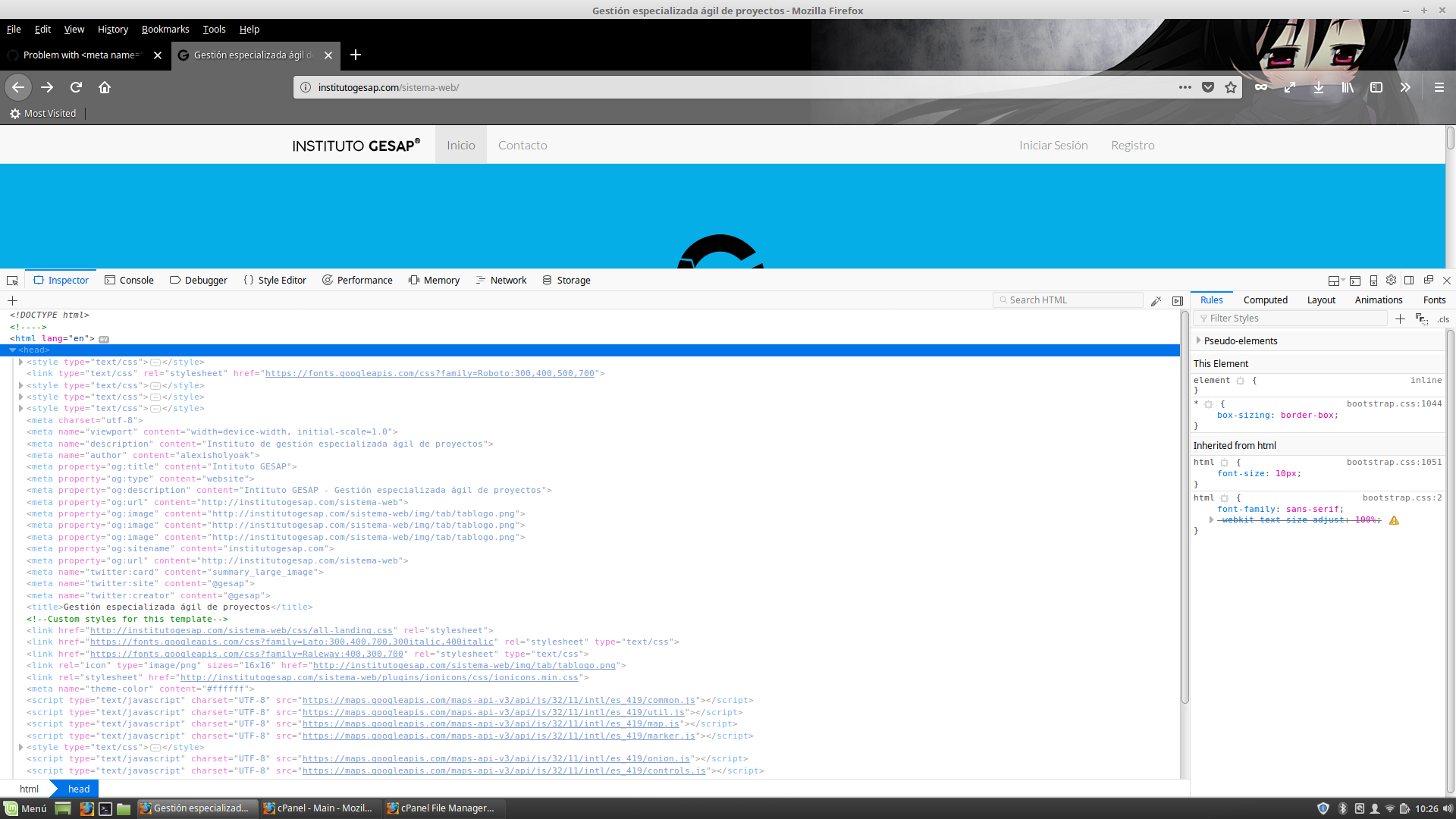Switch to the Computed tab

[x=1266, y=300]
